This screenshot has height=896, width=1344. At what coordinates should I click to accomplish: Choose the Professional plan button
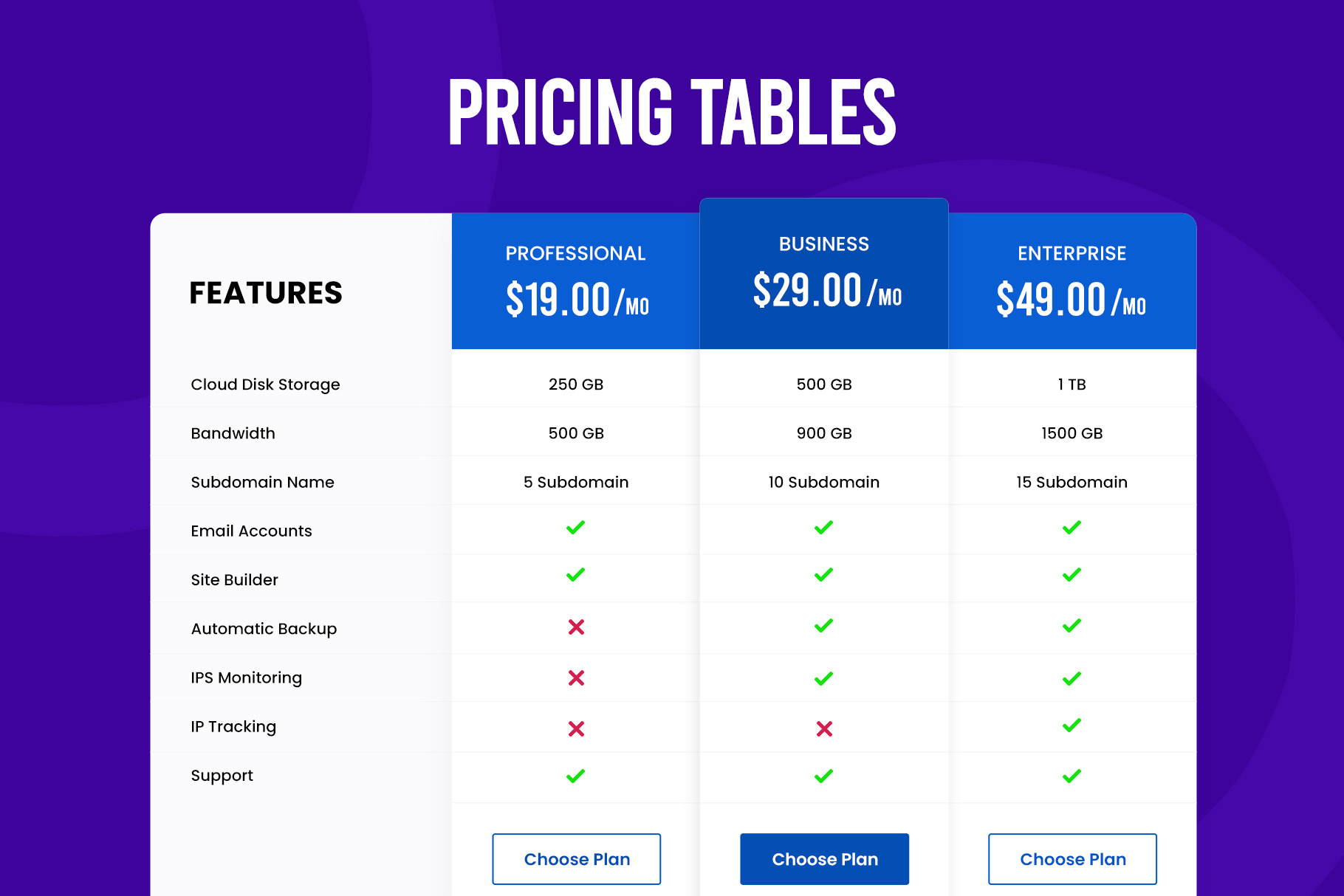pos(576,859)
